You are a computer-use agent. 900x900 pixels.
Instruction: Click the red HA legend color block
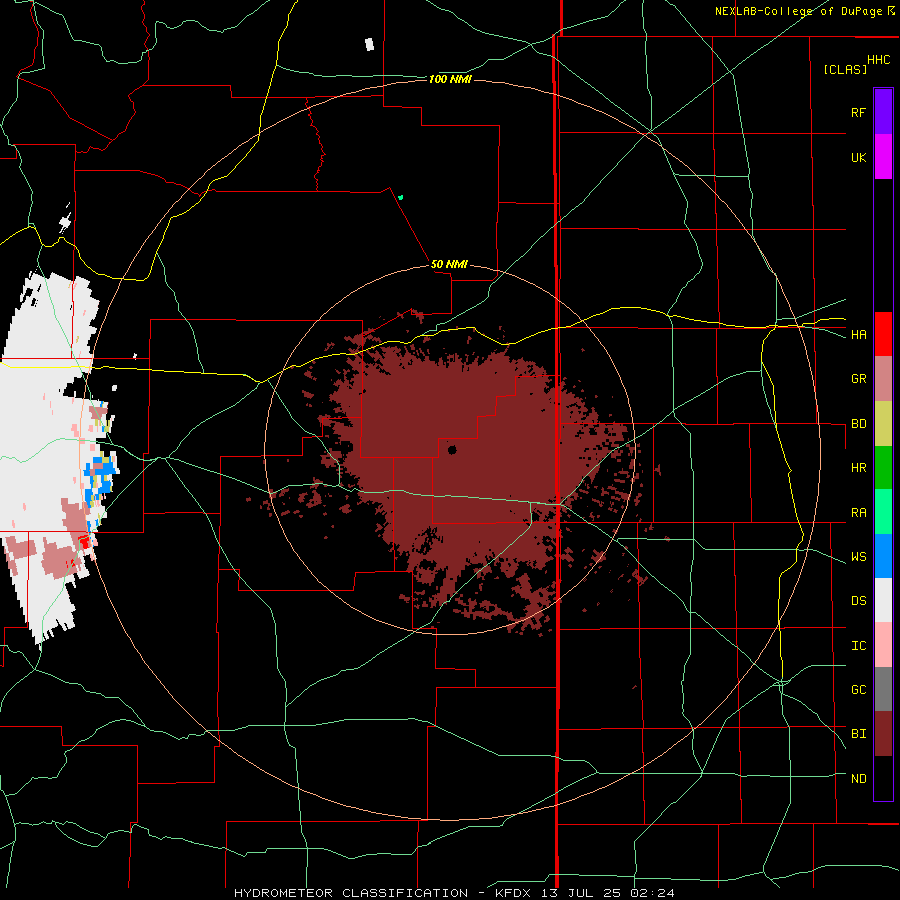click(883, 334)
